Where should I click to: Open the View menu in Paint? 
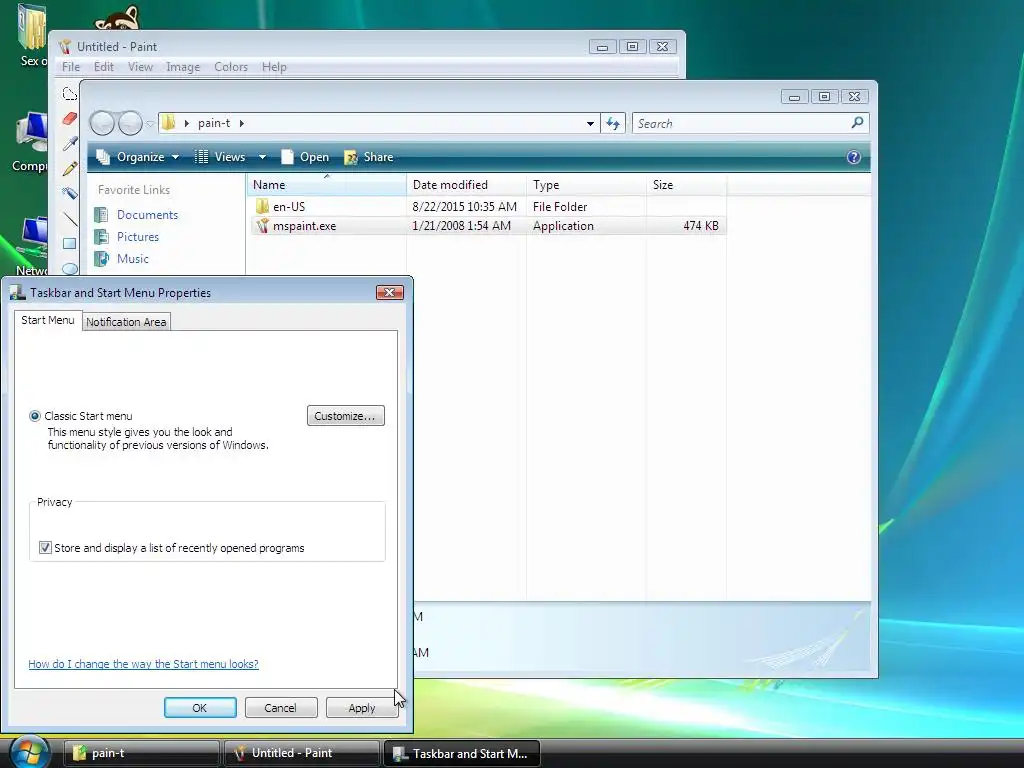pyautogui.click(x=140, y=67)
